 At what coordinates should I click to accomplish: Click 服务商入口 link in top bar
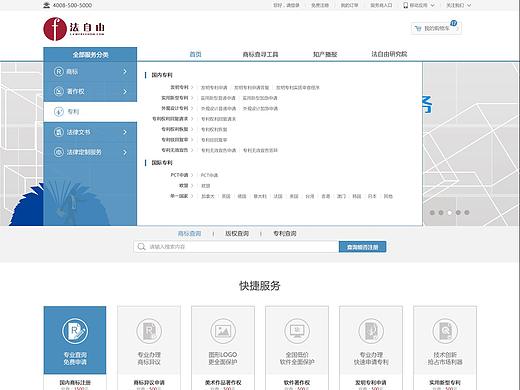click(x=381, y=5)
